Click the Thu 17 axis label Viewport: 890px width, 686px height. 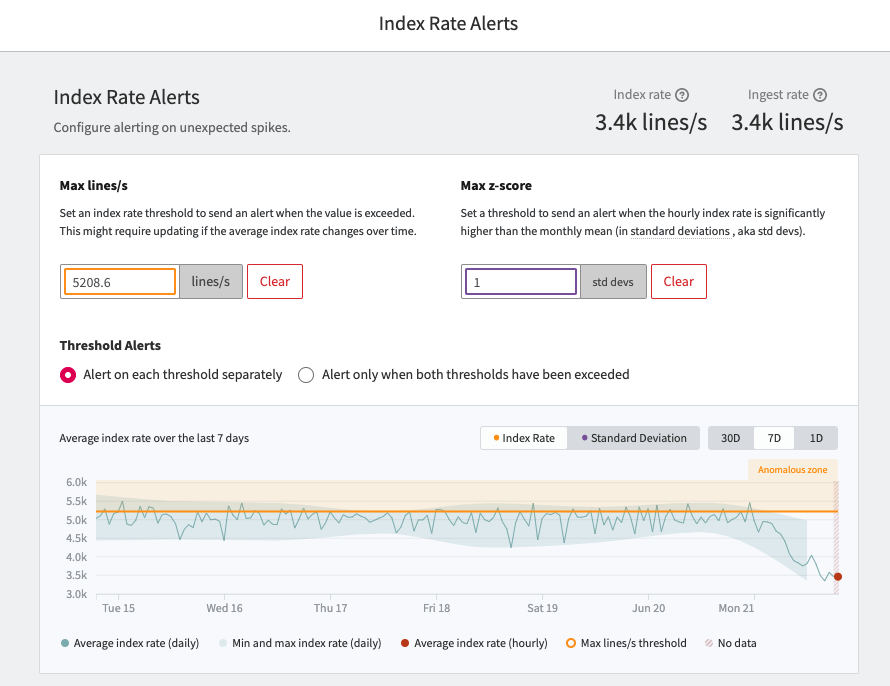(x=330, y=608)
